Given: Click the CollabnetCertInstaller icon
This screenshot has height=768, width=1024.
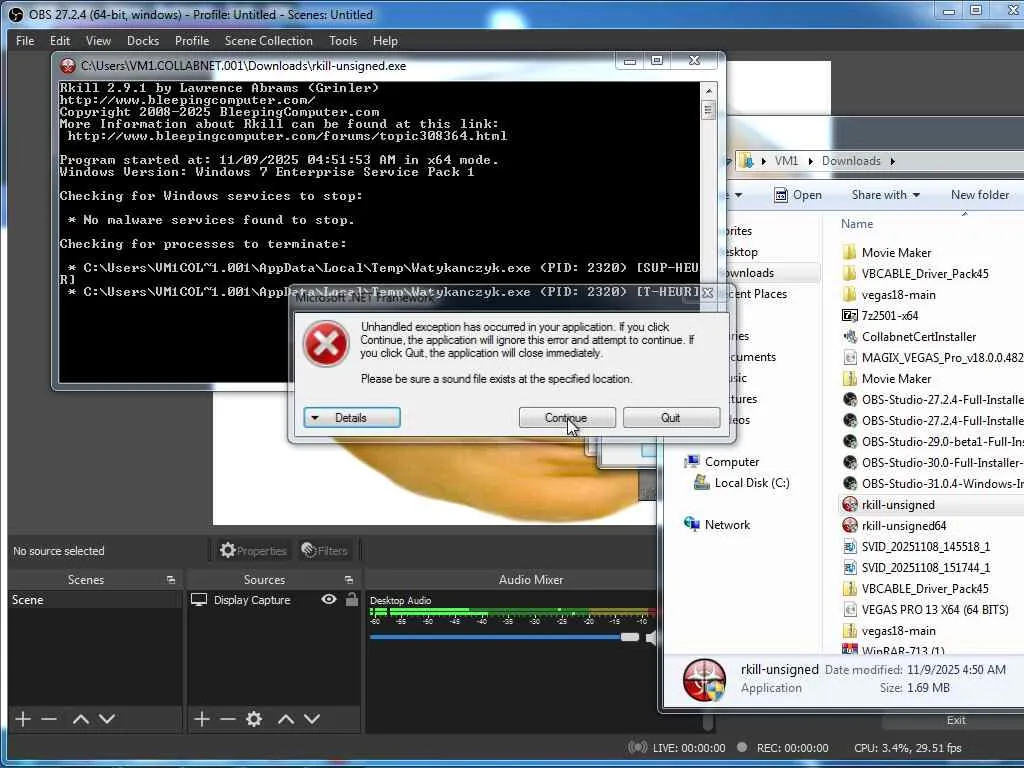Looking at the screenshot, I should tap(850, 336).
